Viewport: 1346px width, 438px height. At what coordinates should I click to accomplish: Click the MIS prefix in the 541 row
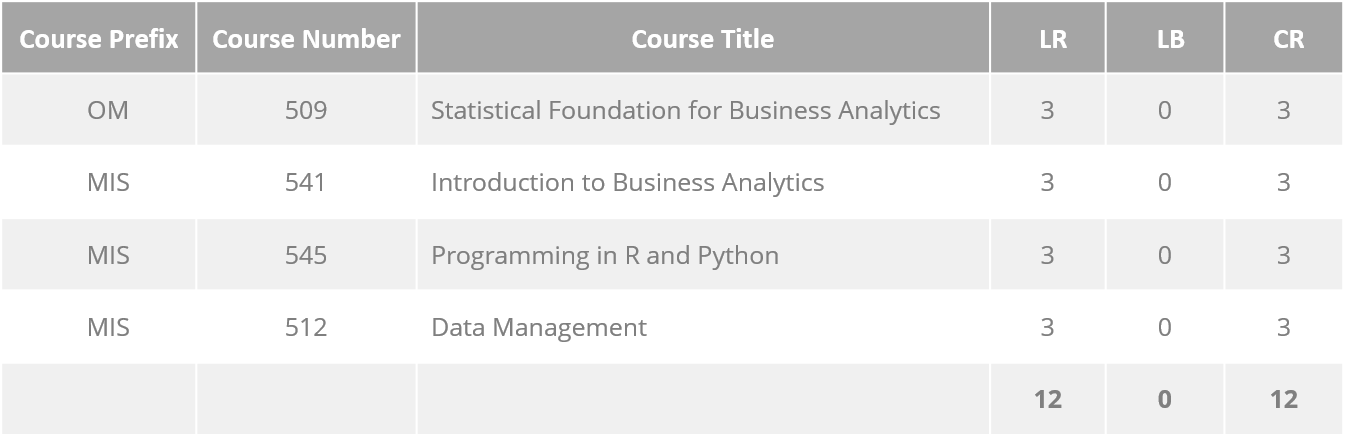click(x=108, y=182)
